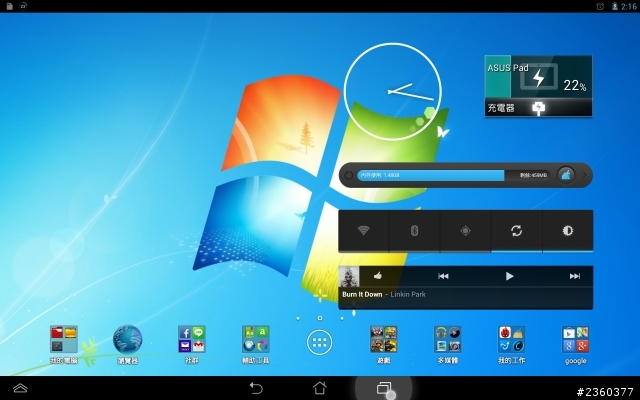This screenshot has width=640, height=400.
Task: Tap the Back navigation button
Action: pos(256,388)
